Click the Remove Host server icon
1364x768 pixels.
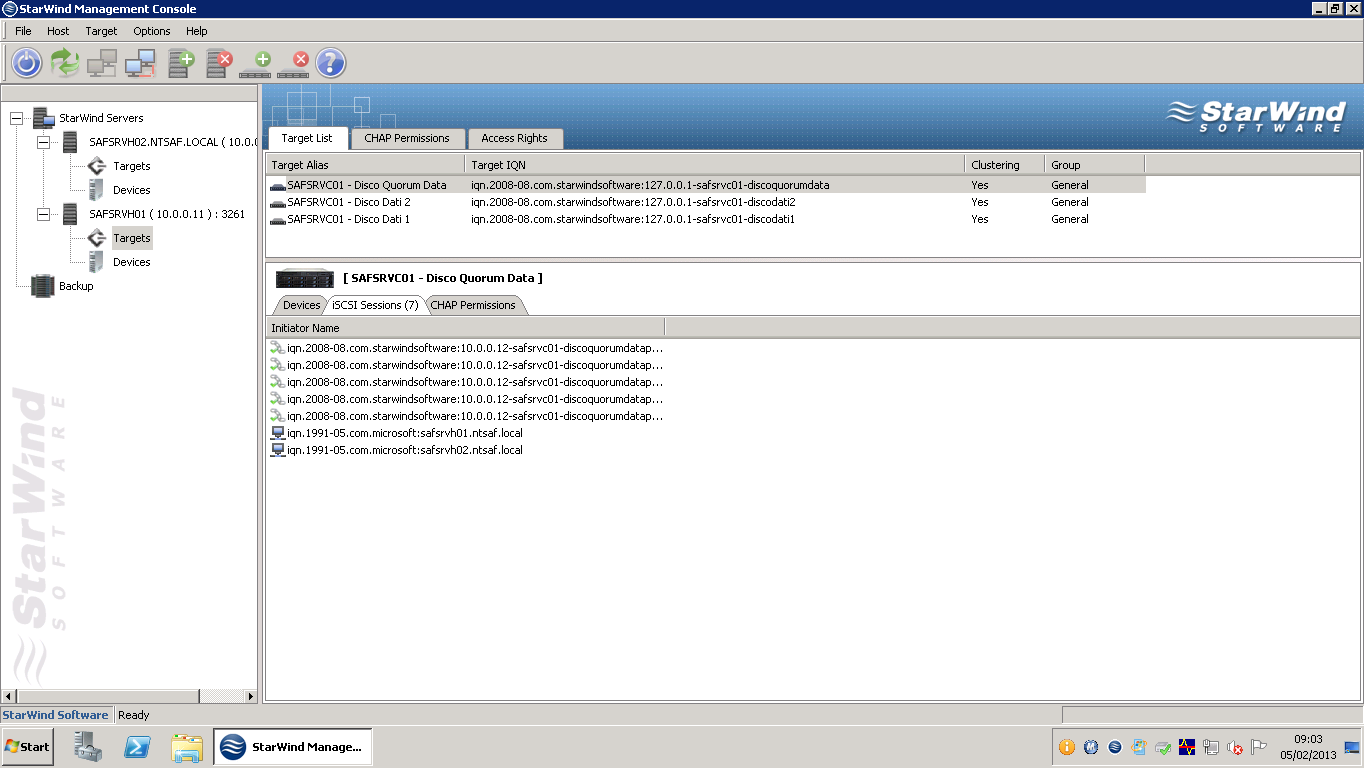coord(219,63)
